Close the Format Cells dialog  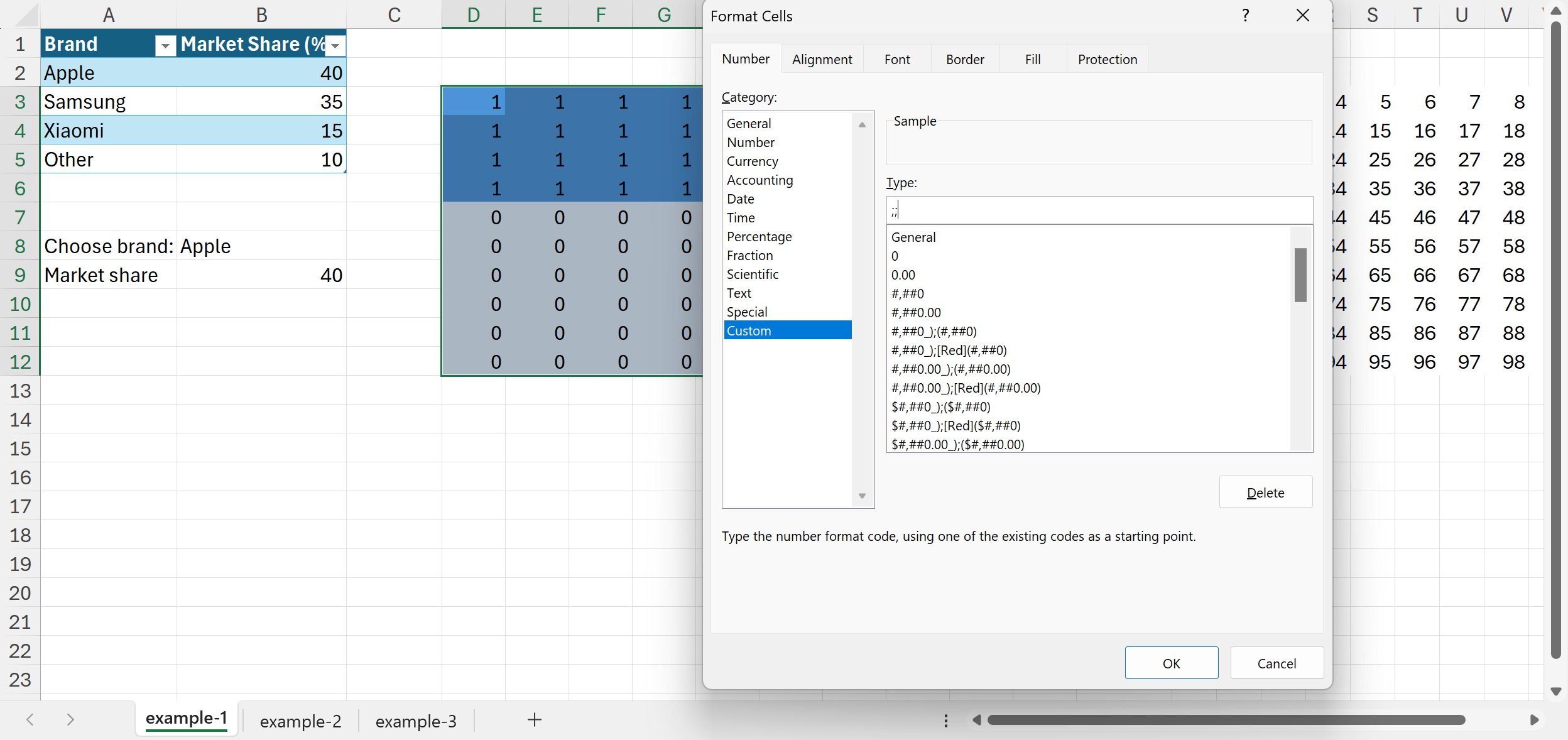[x=1303, y=16]
